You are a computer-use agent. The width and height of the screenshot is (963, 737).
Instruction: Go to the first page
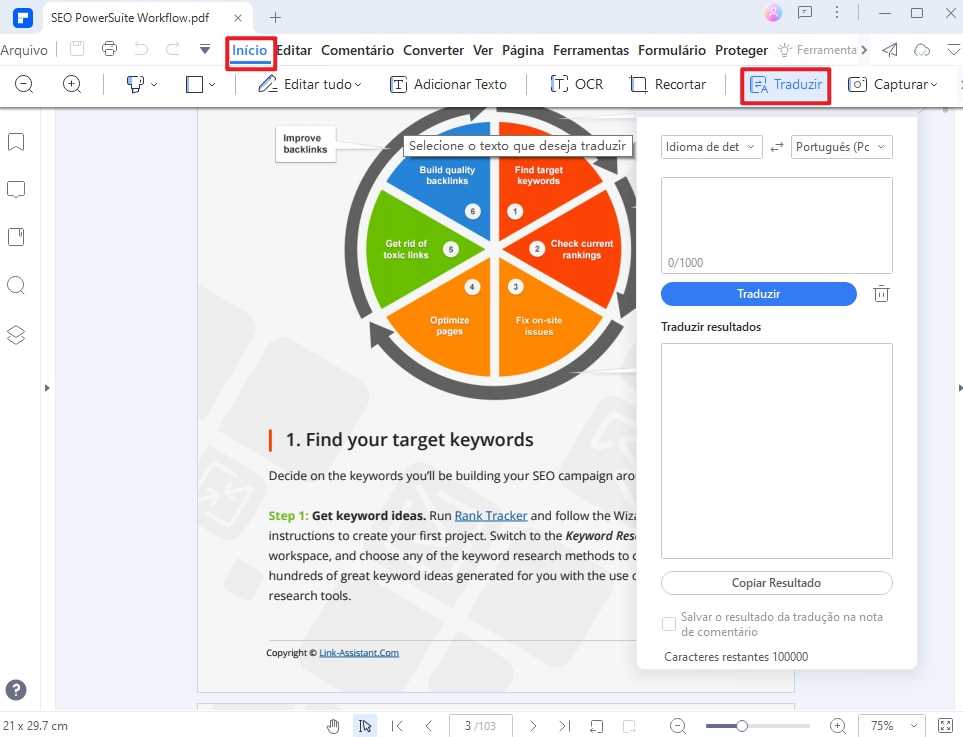(397, 726)
